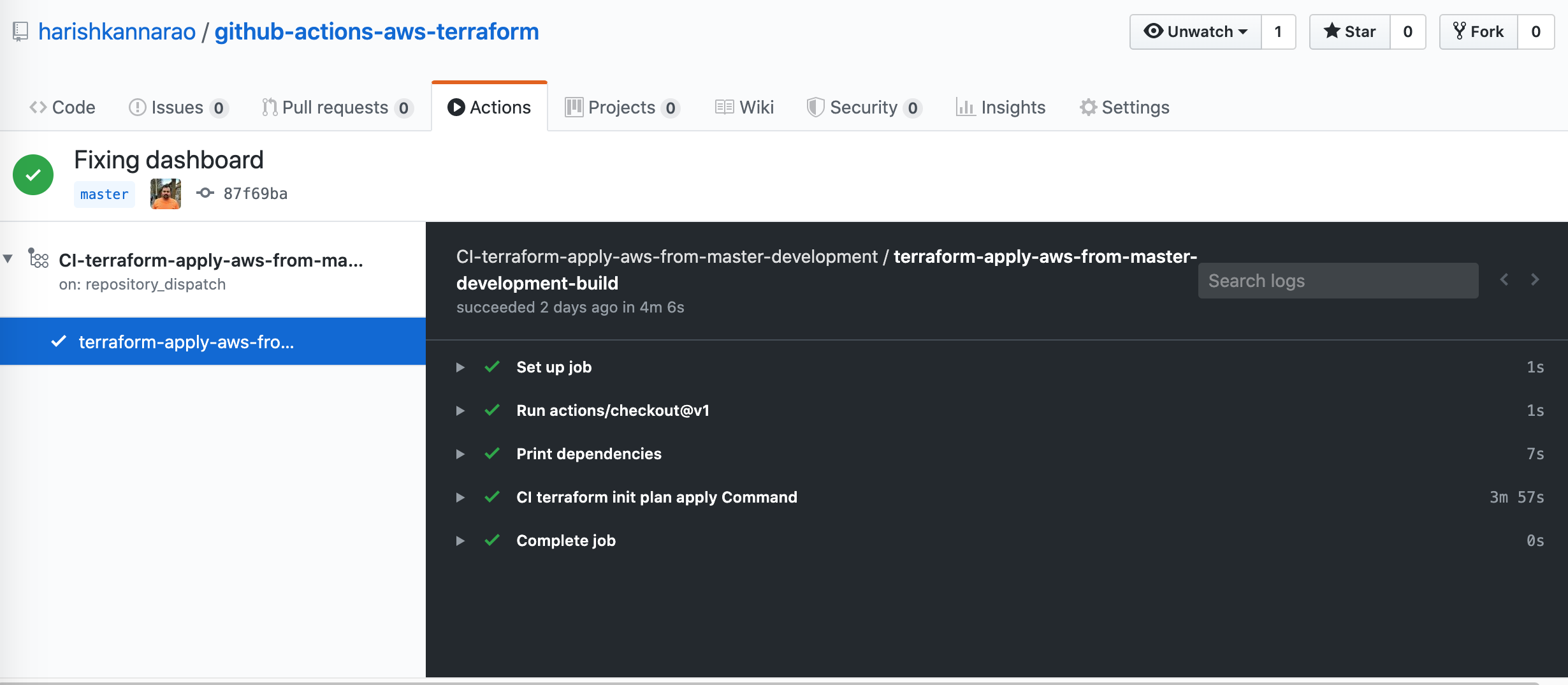Click 'succeeded 2 days ago in 4m 6s'
The width and height of the screenshot is (1568, 685).
pos(570,307)
